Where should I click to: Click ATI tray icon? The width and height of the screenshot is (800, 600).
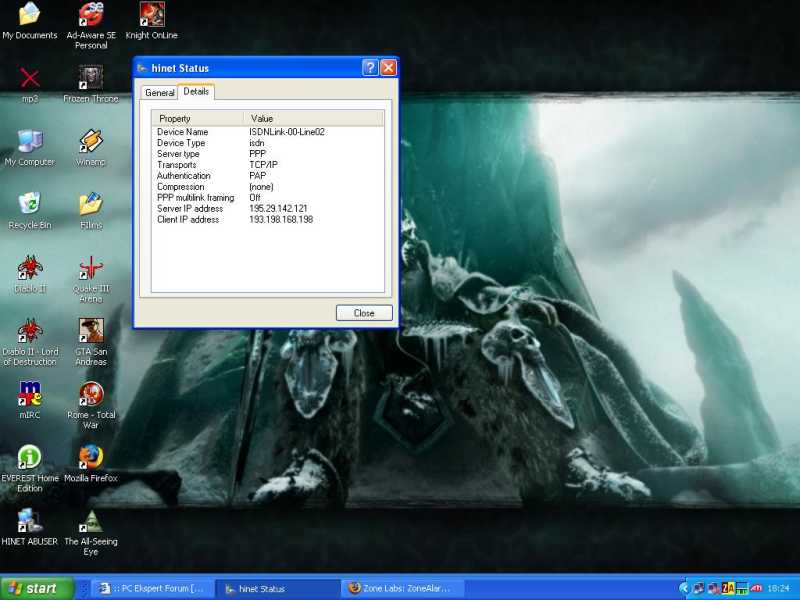coord(756,588)
